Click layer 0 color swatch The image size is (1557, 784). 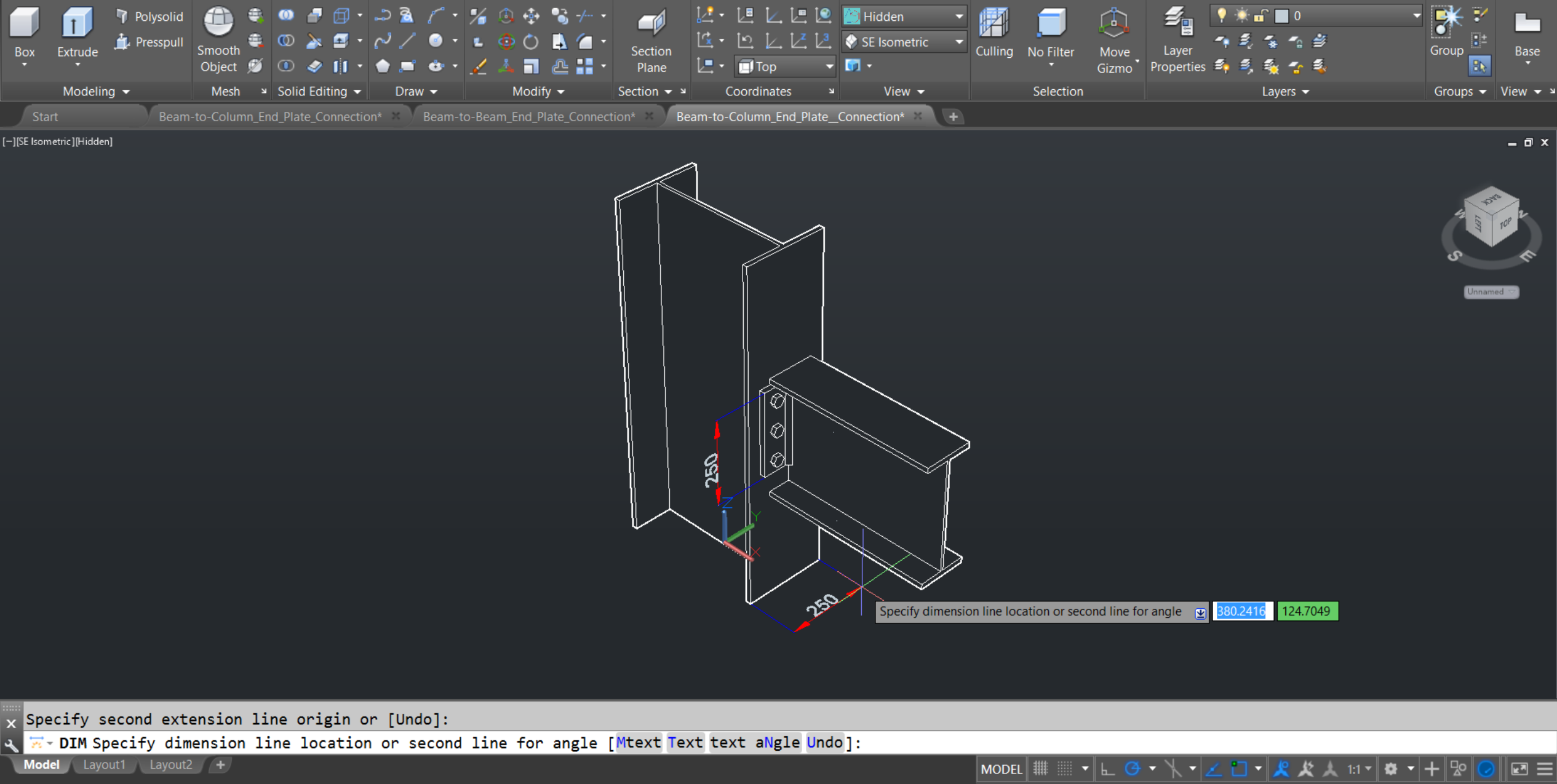(x=1281, y=16)
